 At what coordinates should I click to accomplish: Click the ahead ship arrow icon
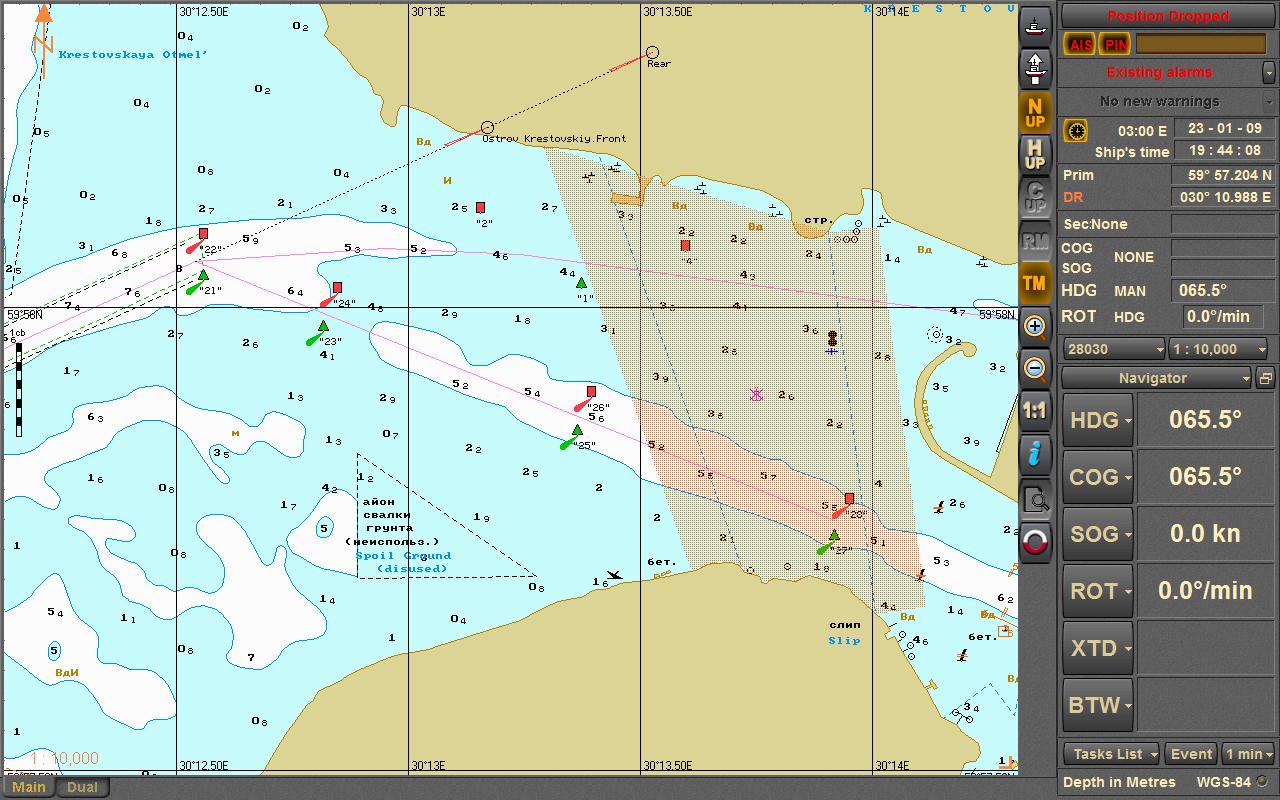(x=1036, y=68)
